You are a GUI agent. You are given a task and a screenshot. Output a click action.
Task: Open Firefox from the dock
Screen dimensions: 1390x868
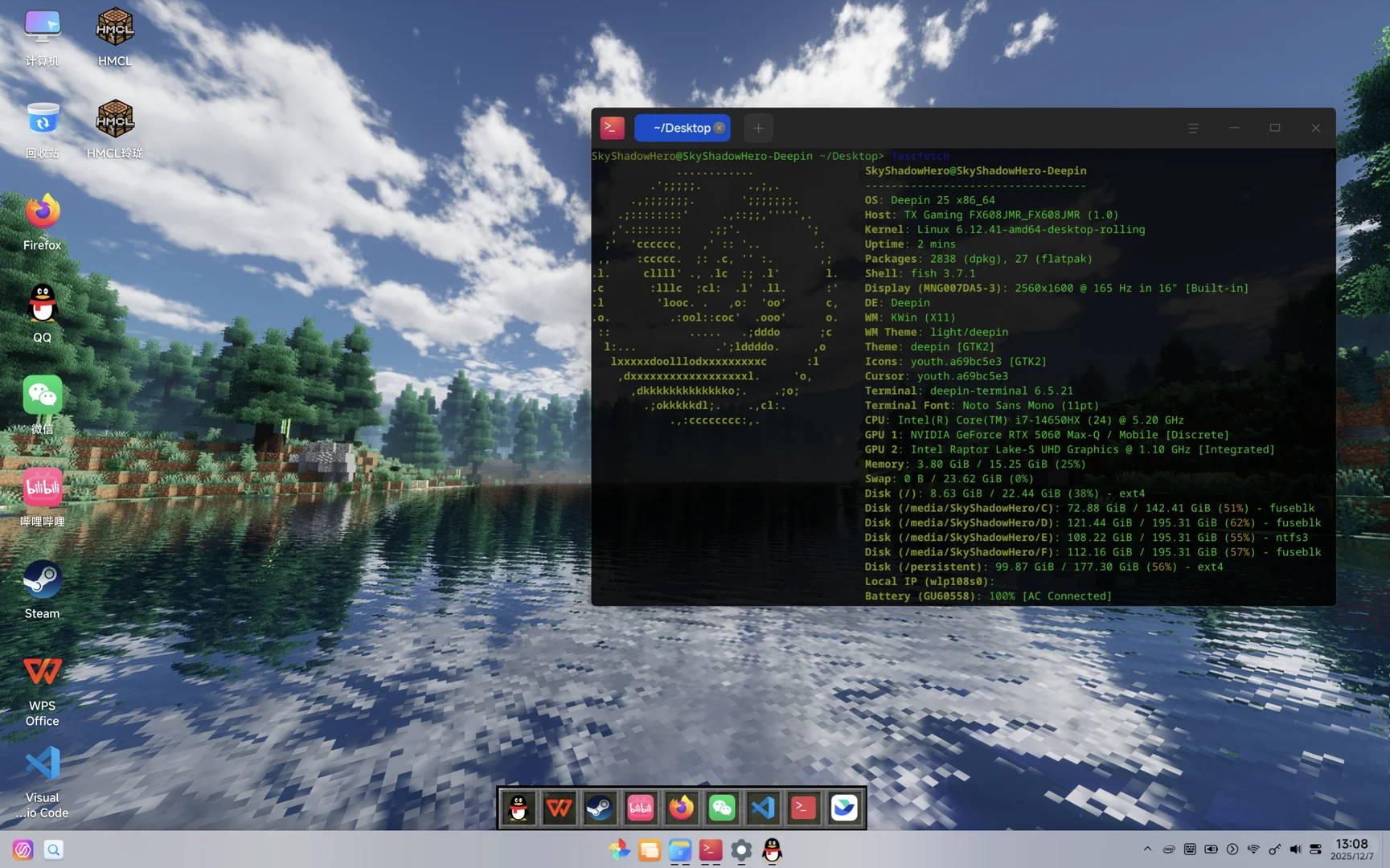click(x=682, y=808)
